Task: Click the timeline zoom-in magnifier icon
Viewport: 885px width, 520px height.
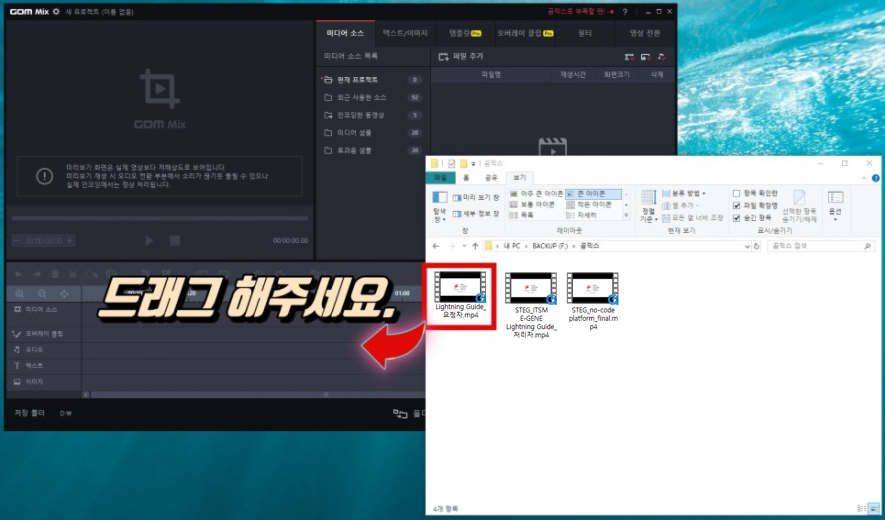Action: [19, 293]
